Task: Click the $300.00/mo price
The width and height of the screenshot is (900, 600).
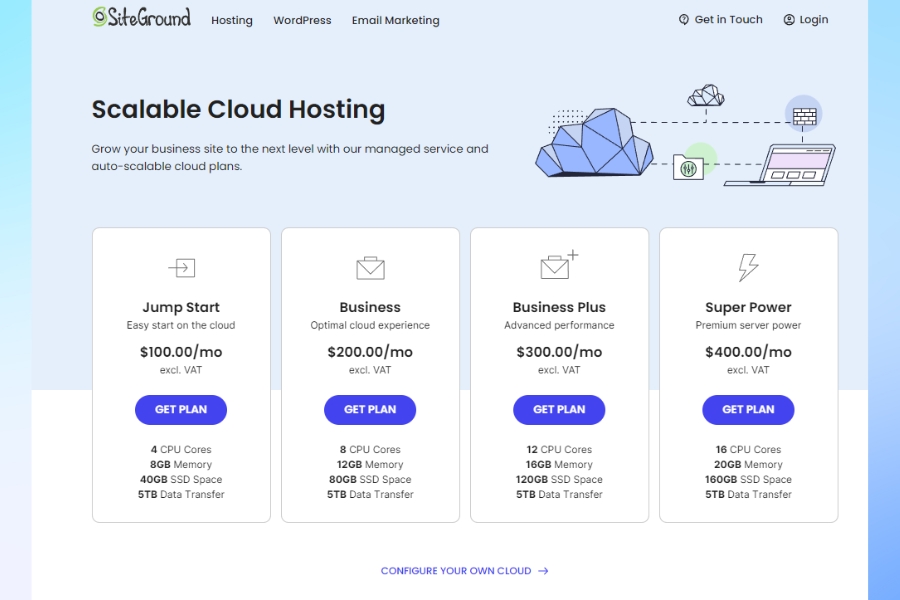Action: [x=559, y=352]
